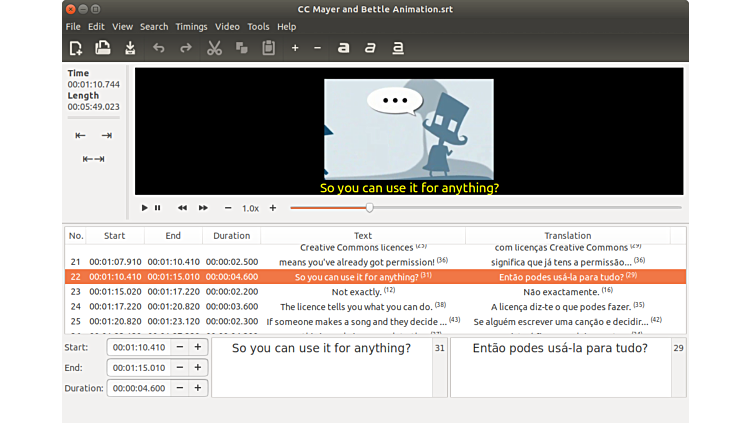Open the Timings menu
This screenshot has height=423, width=752.
[191, 26]
